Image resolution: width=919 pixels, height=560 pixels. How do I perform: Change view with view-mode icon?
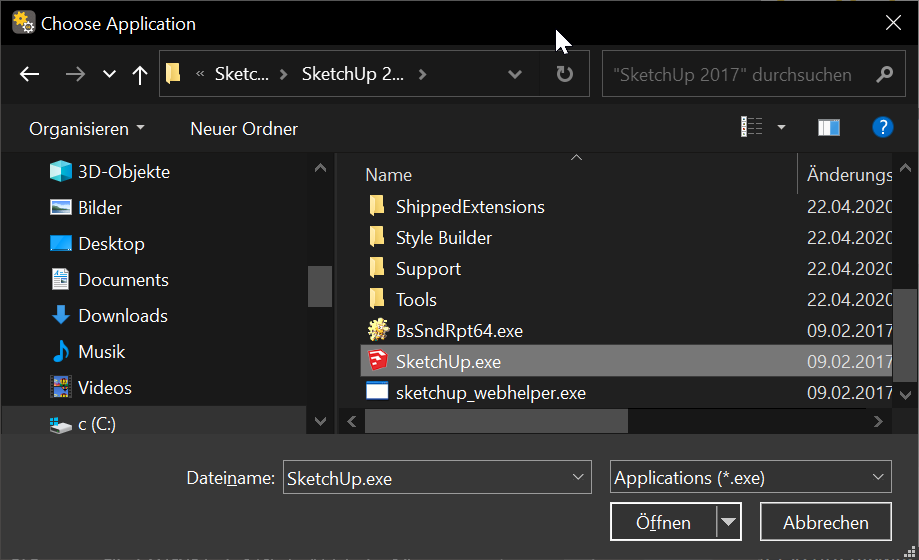pyautogui.click(x=751, y=127)
